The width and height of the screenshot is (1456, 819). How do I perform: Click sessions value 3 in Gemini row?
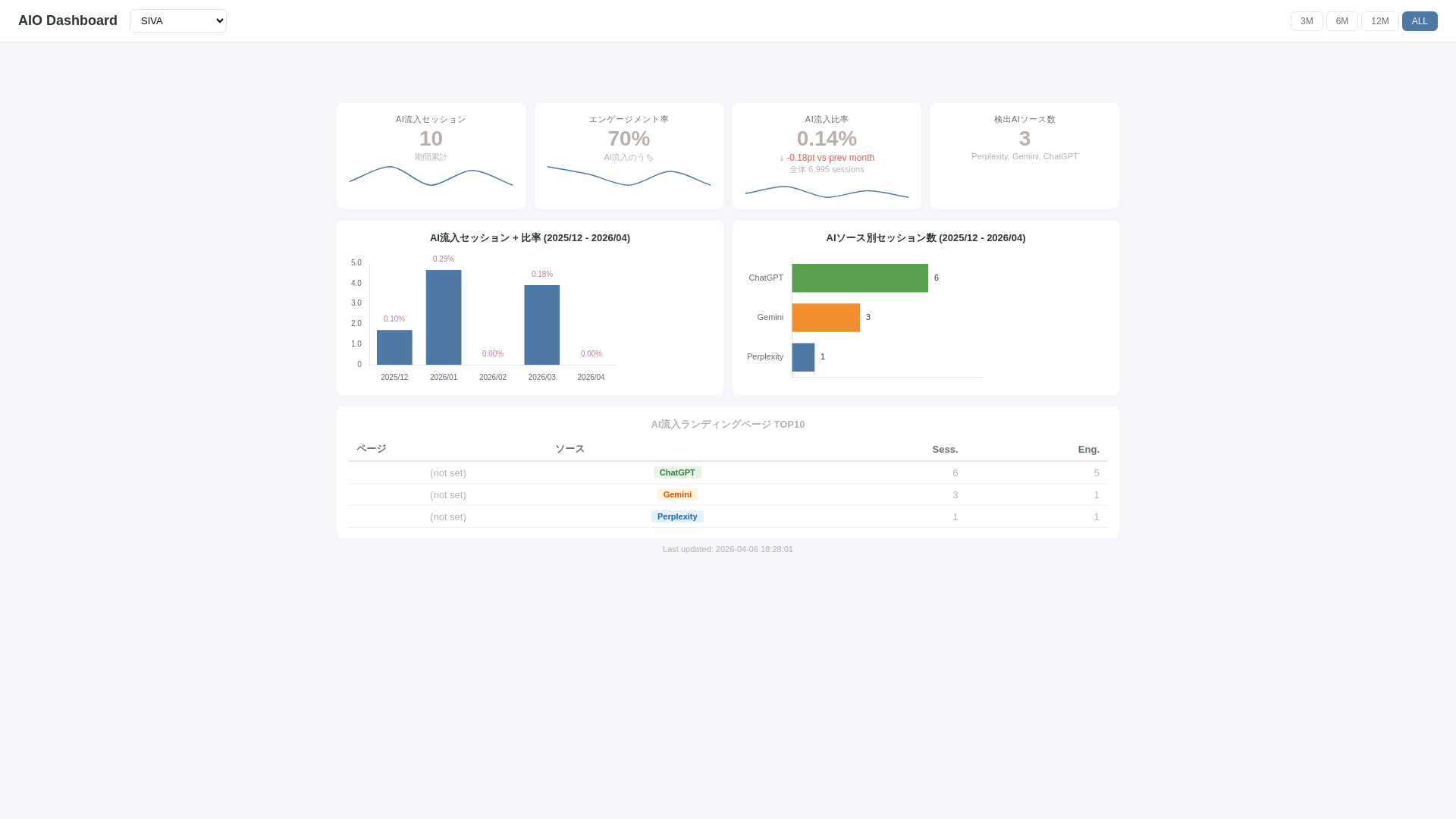point(955,495)
